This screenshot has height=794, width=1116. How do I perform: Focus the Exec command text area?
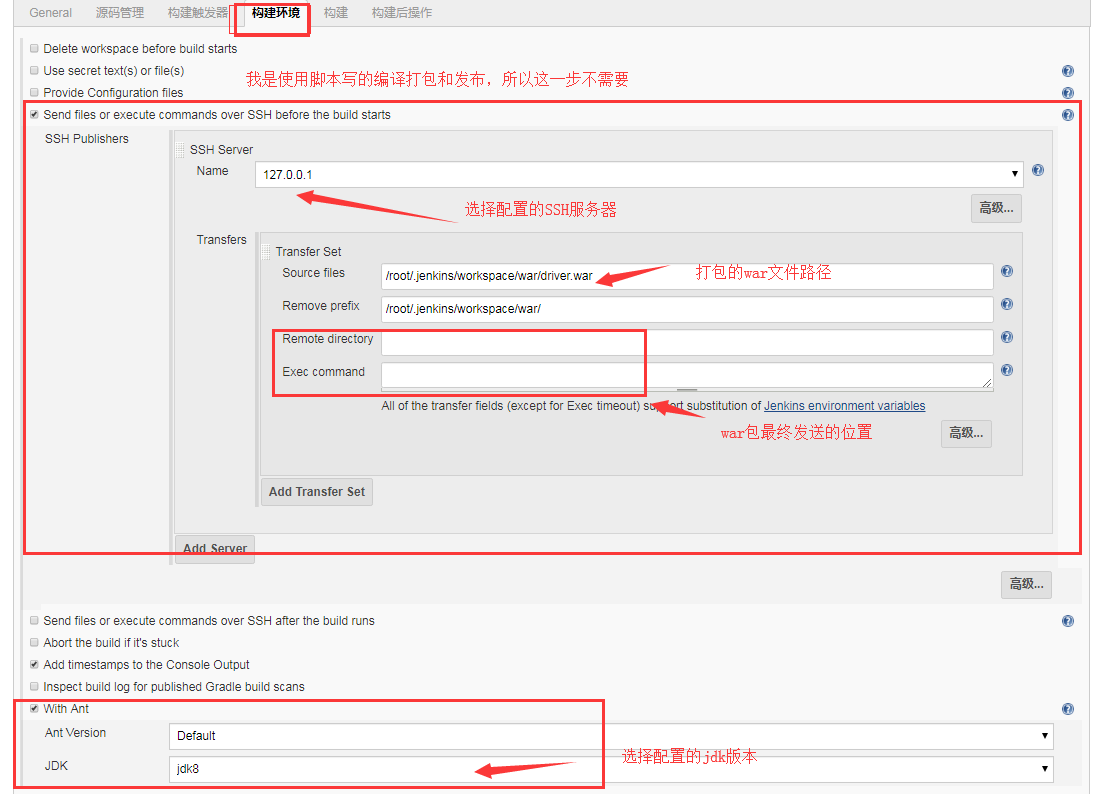(x=687, y=375)
